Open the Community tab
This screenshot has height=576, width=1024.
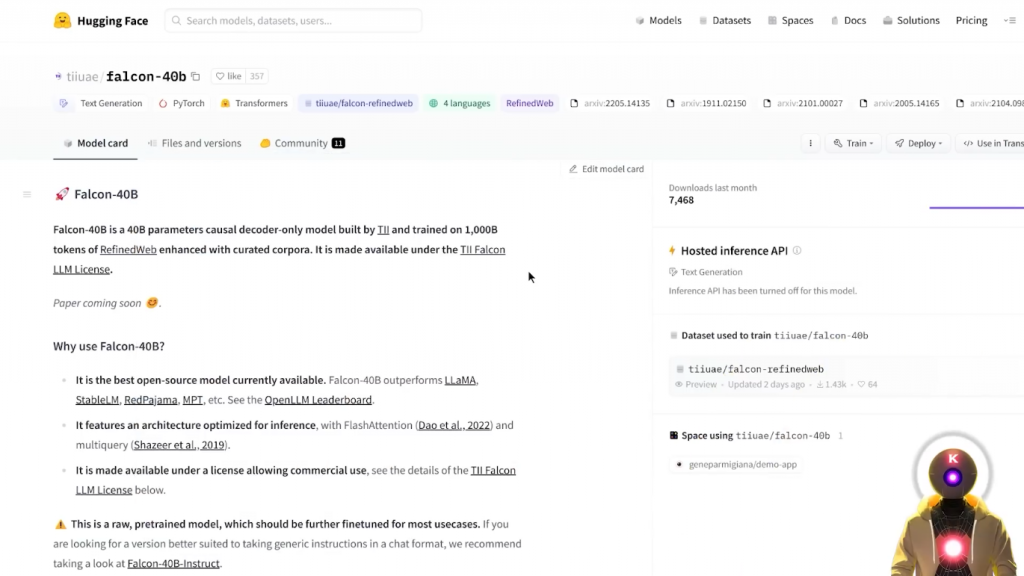tap(301, 143)
